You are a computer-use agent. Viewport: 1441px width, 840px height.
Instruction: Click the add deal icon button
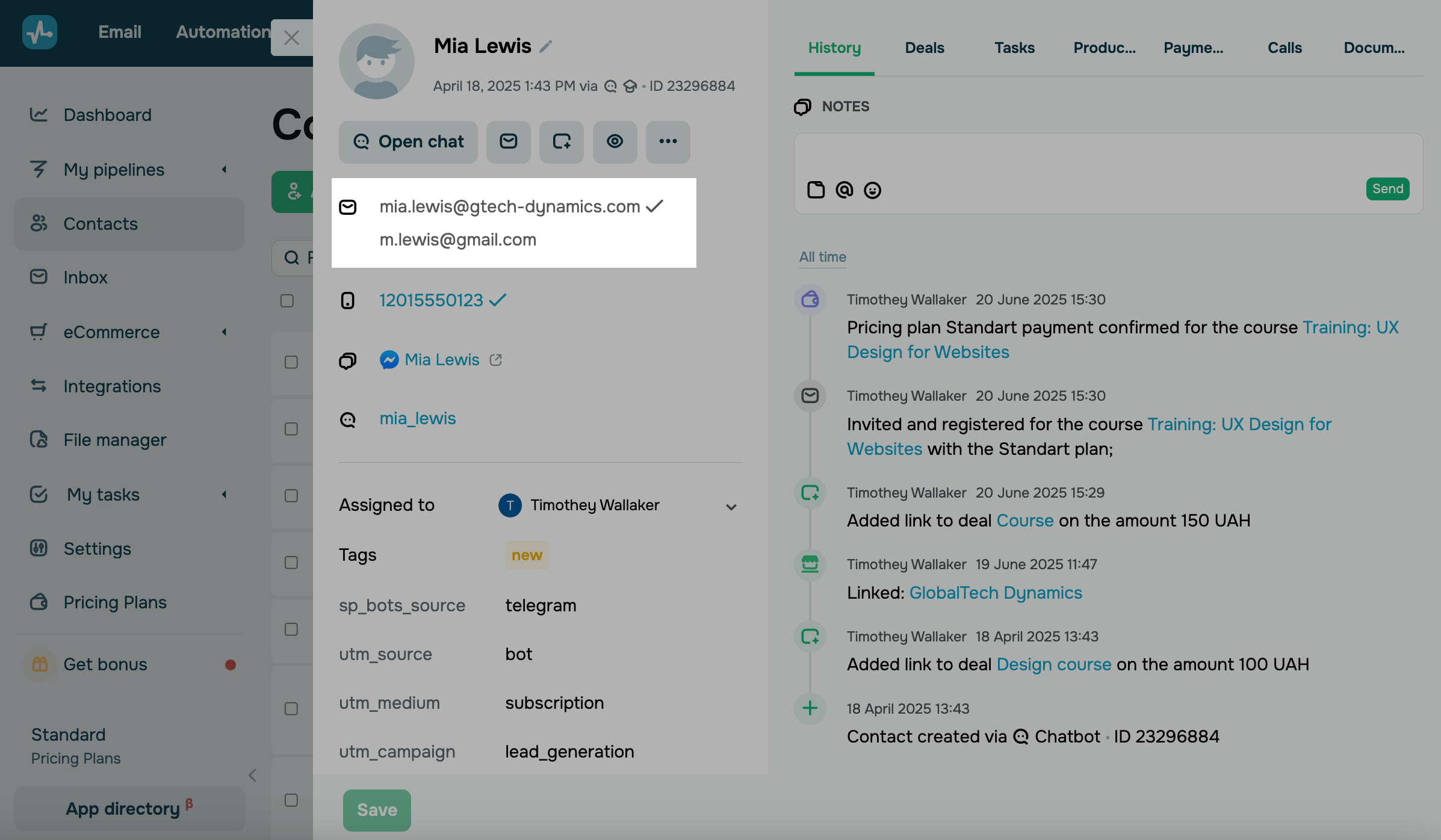coord(561,141)
